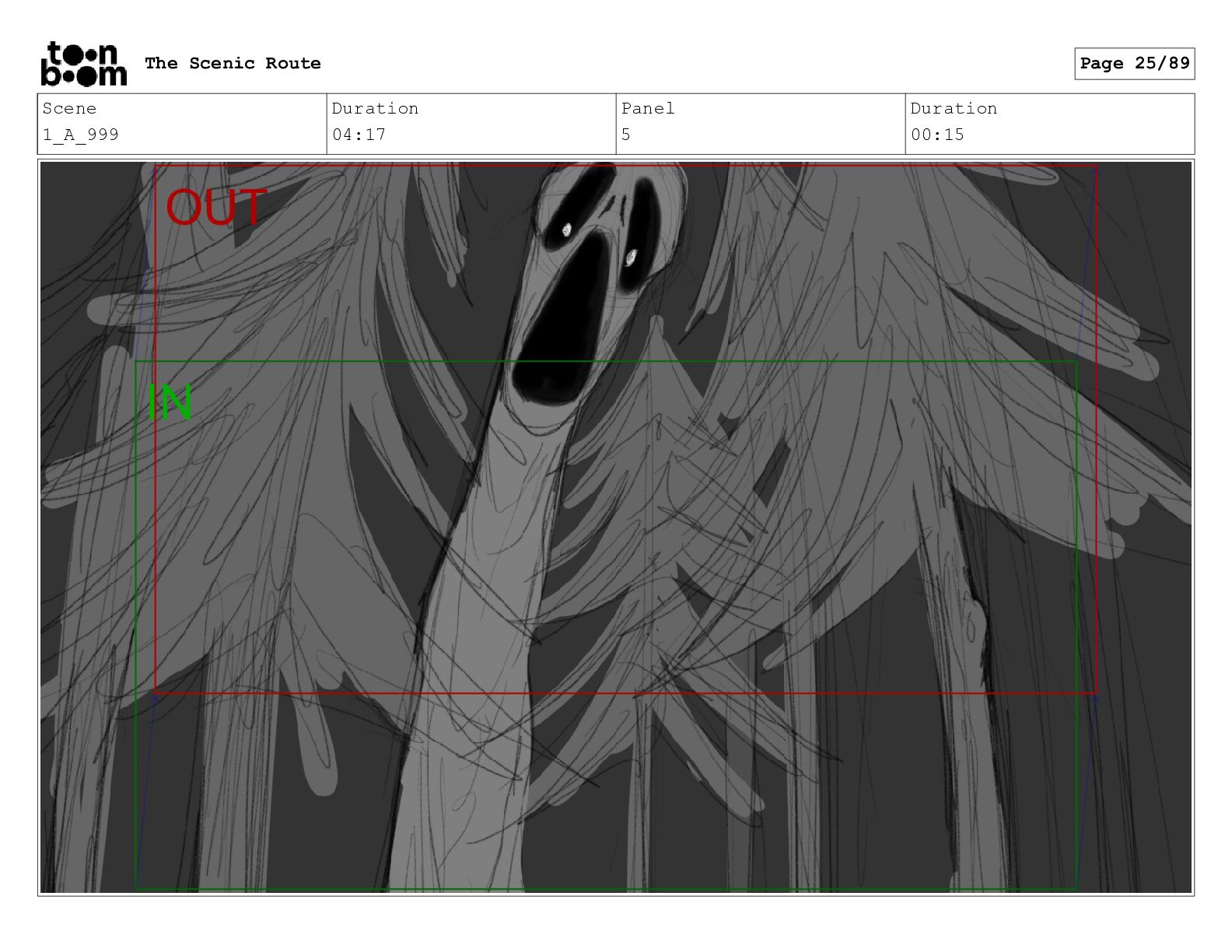This screenshot has width=1232, height=952.
Task: Select the 'Scene' header label
Action: 69,108
